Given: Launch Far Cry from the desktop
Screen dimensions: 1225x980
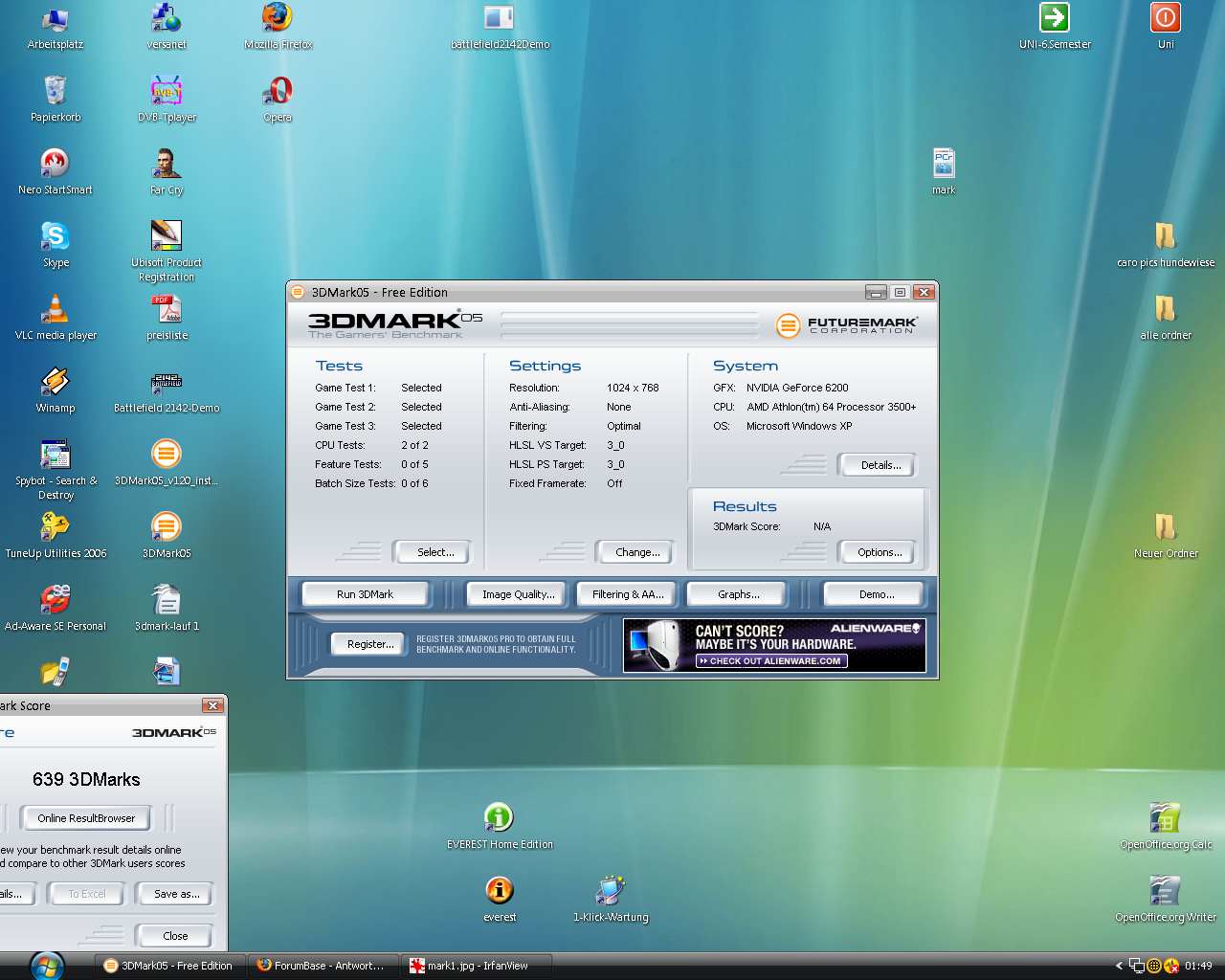Looking at the screenshot, I should point(167,172).
